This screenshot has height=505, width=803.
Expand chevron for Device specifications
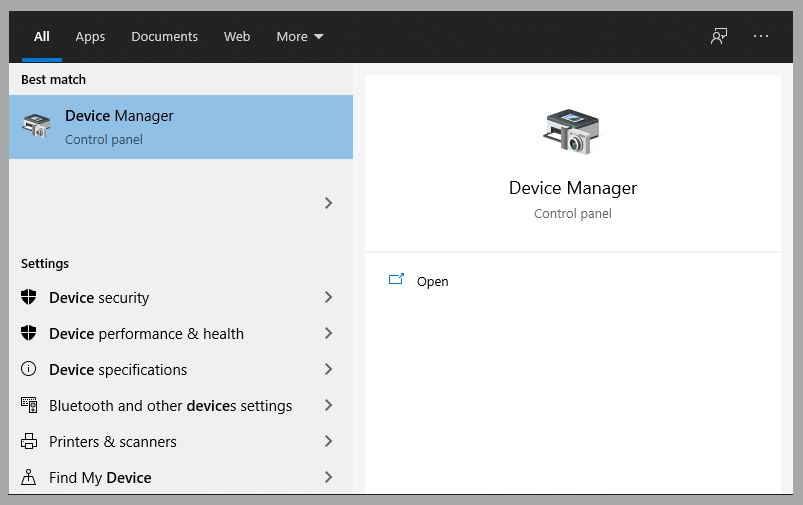pos(329,369)
